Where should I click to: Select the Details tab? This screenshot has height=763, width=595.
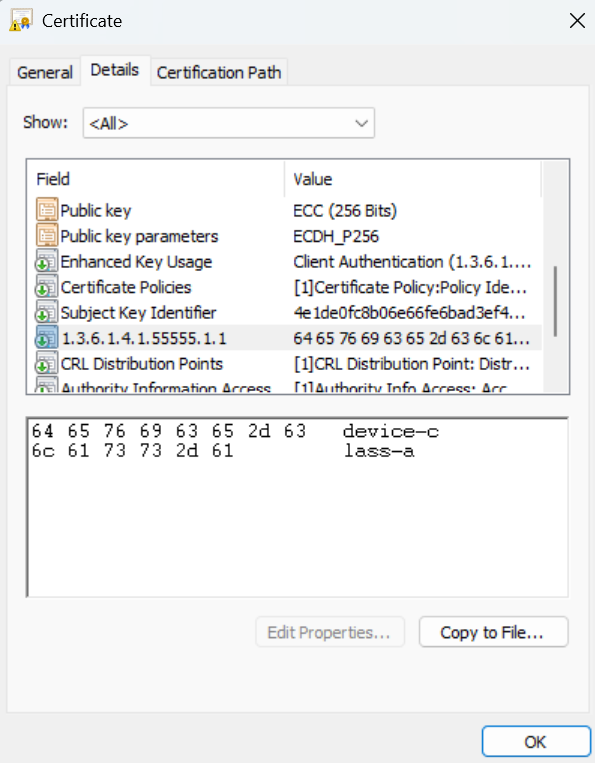pyautogui.click(x=115, y=70)
